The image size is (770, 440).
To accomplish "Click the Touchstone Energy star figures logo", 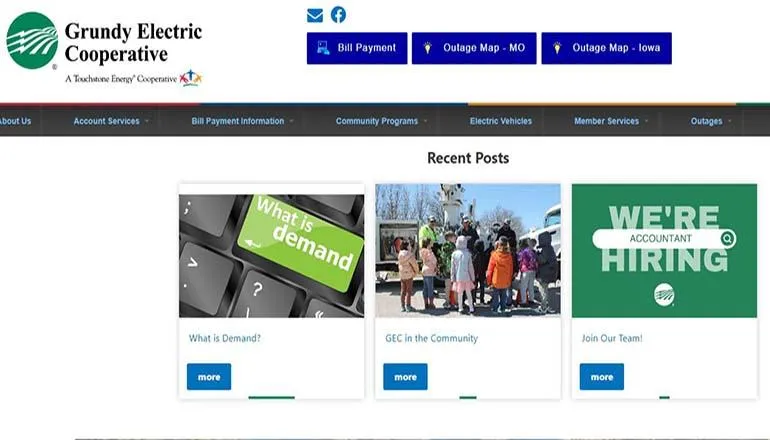I will 191,78.
